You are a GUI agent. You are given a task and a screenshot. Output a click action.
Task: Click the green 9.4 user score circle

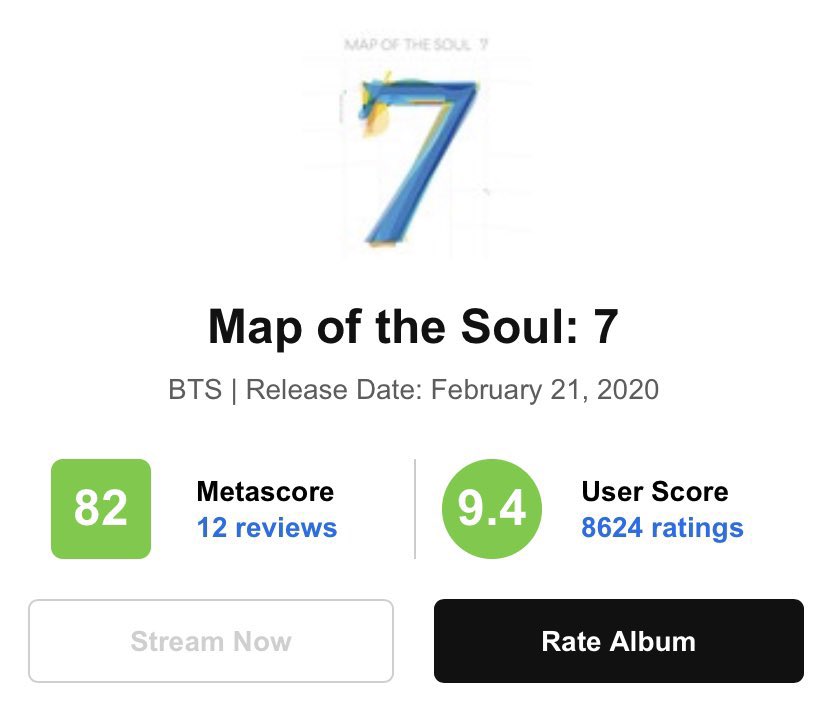click(x=492, y=509)
